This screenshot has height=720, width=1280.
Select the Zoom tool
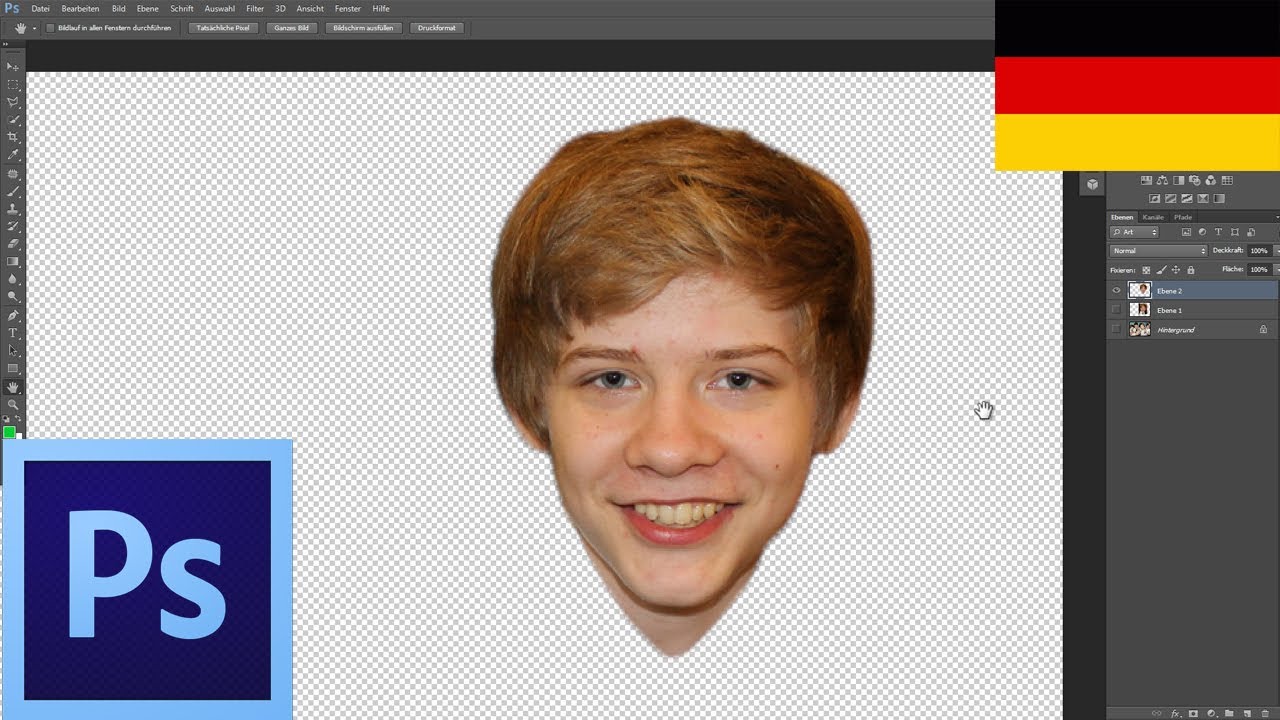point(13,404)
